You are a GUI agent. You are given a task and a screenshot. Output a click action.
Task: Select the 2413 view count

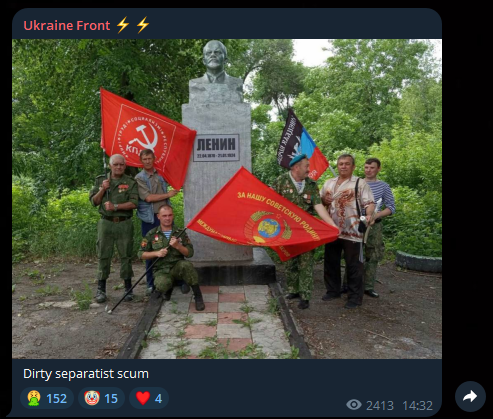[380, 406]
